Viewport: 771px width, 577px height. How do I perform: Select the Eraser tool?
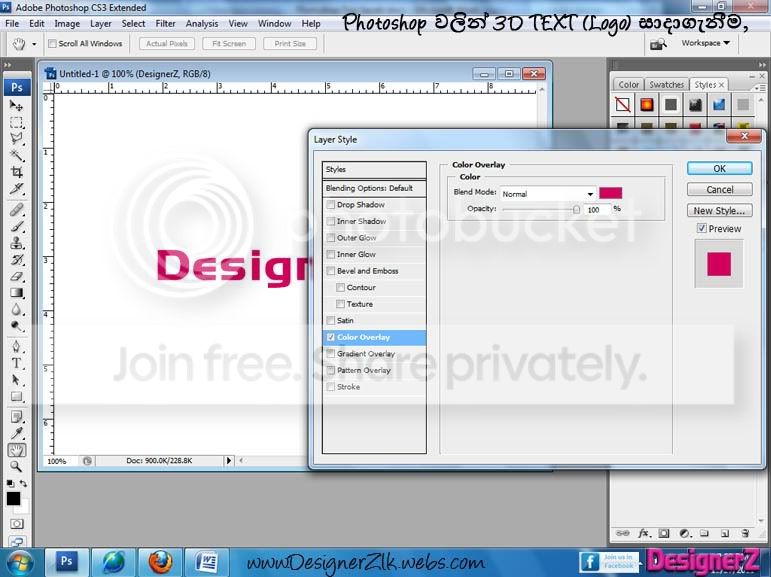point(16,276)
